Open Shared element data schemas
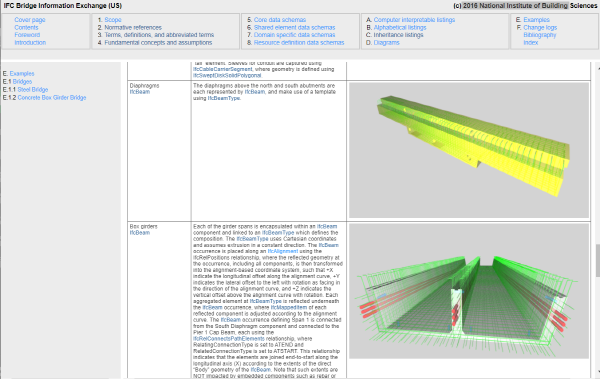600x379 pixels. click(294, 27)
